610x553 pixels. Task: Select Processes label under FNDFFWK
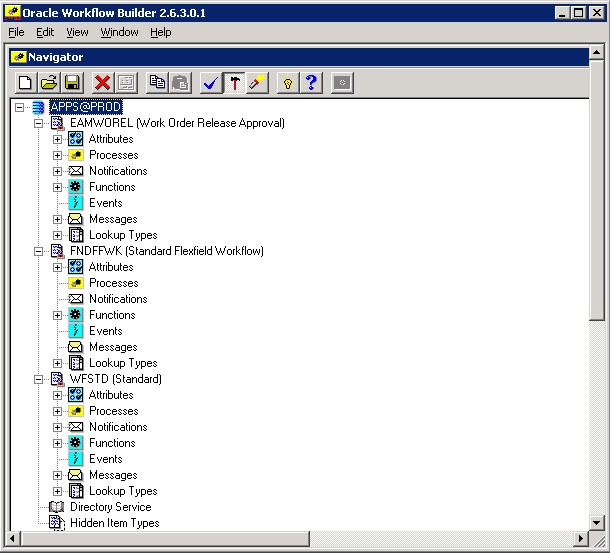[114, 283]
